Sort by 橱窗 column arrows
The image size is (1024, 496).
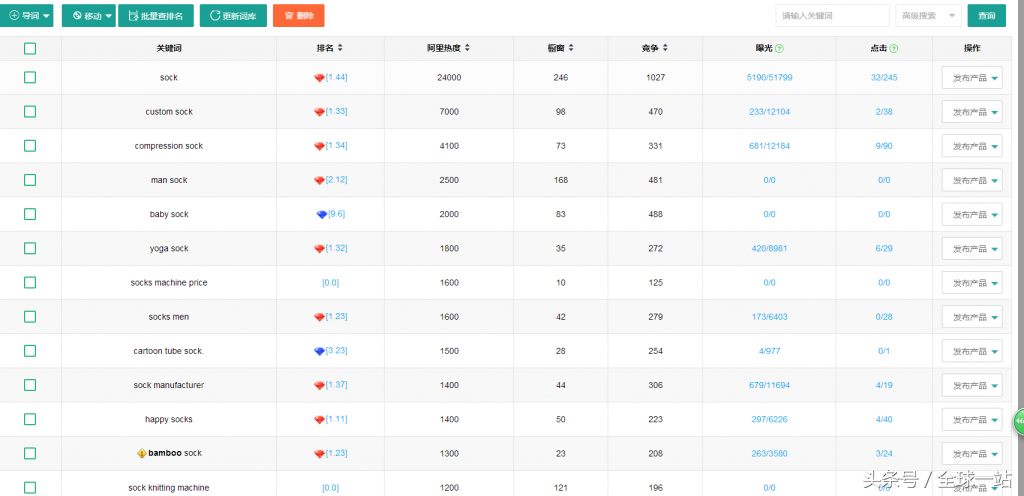pos(571,48)
